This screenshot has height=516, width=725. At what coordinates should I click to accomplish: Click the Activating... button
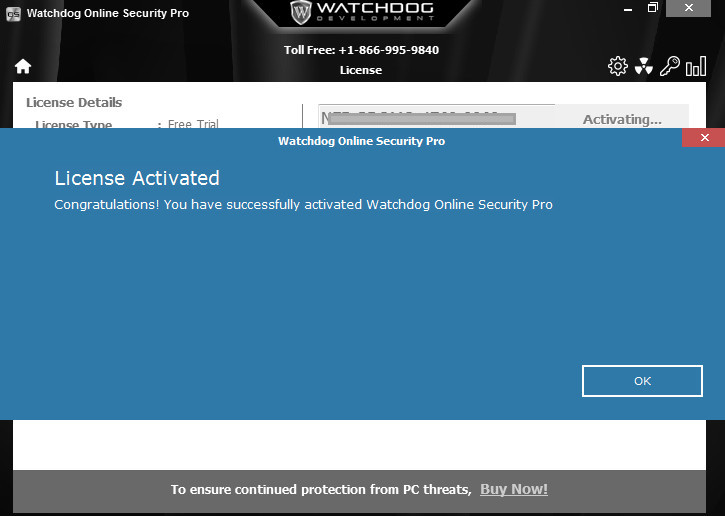tap(622, 119)
